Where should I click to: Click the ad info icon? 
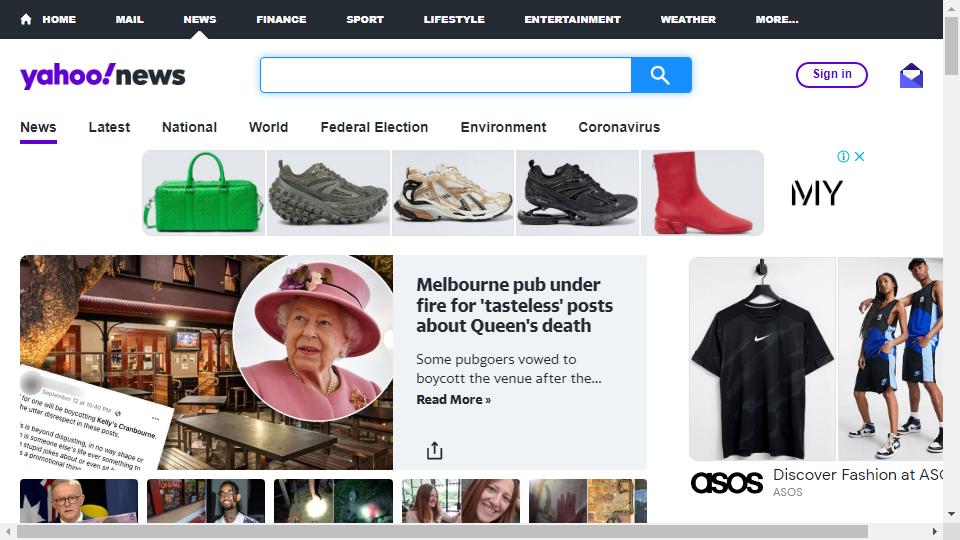tap(843, 156)
